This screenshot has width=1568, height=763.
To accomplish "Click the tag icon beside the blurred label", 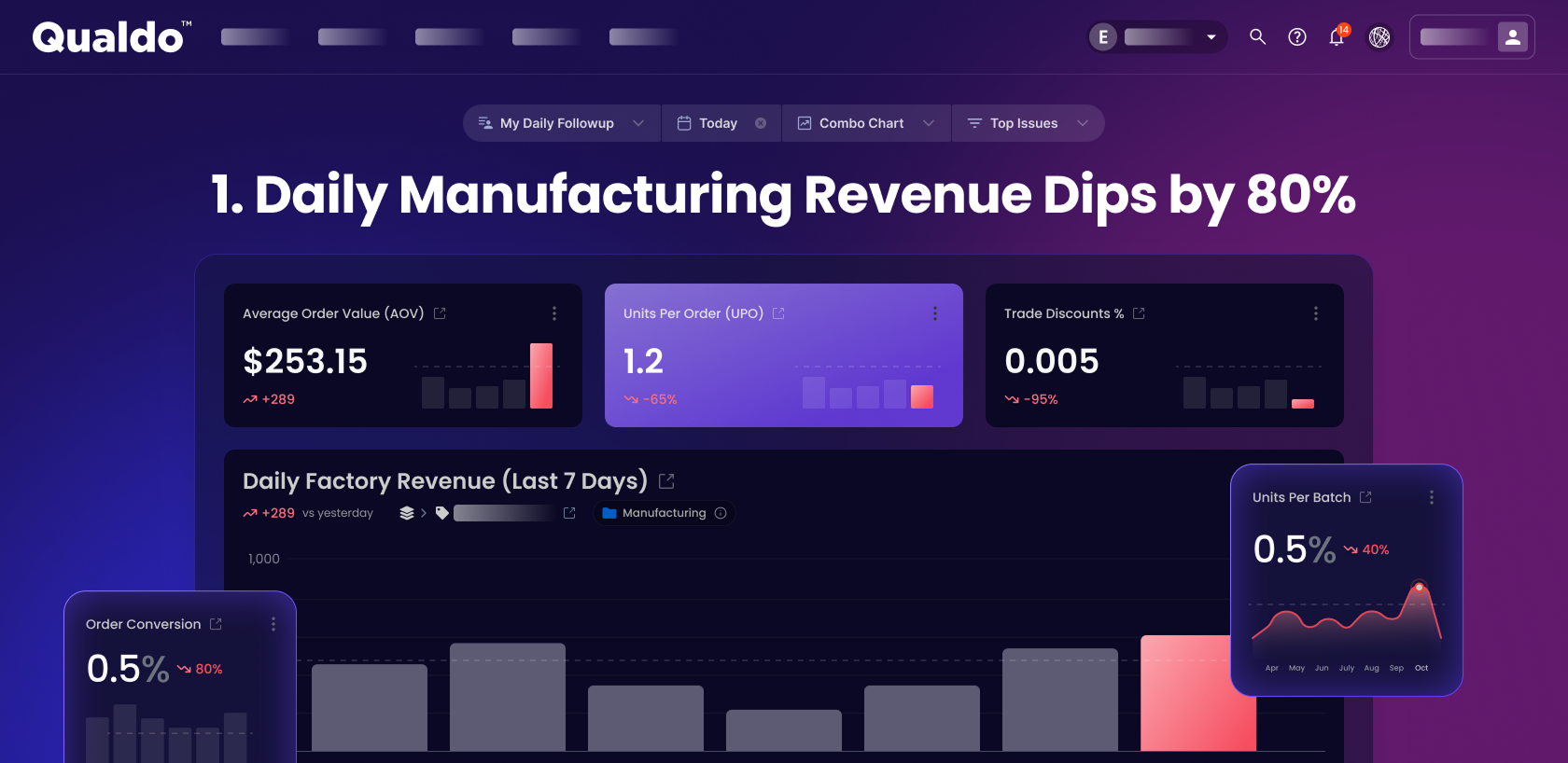I will pos(442,513).
